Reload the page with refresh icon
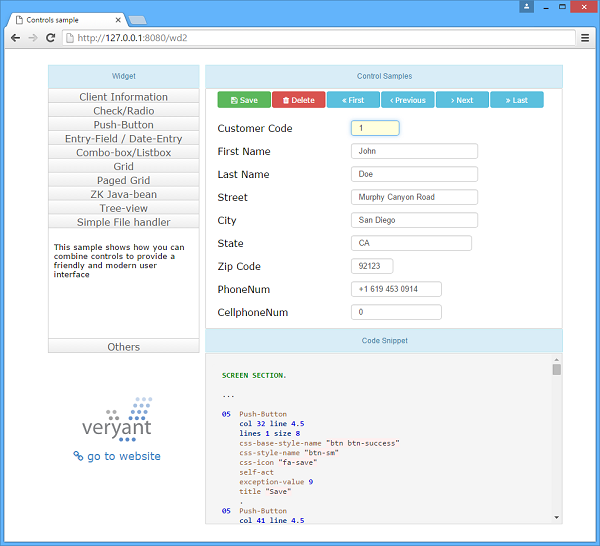600x546 pixels. (x=51, y=38)
